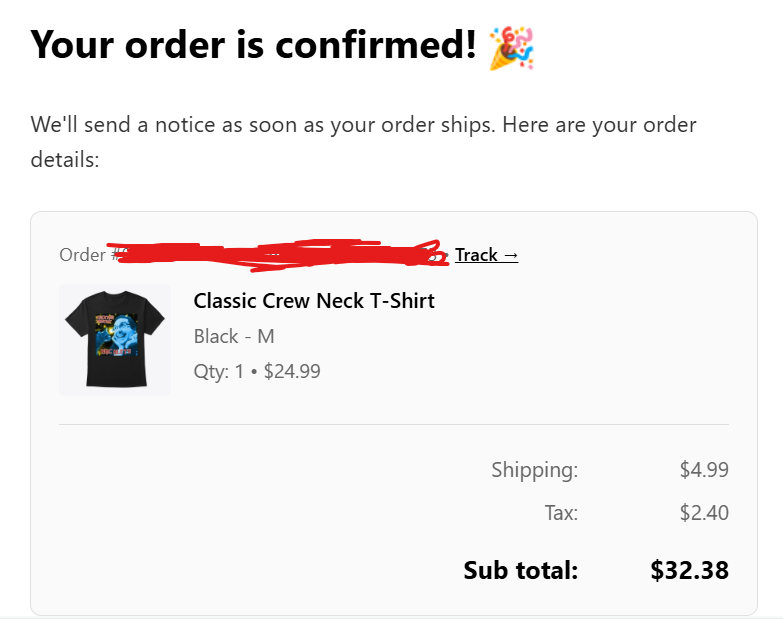Select the $4.99 shipping amount
This screenshot has height=622, width=783.
(x=703, y=470)
